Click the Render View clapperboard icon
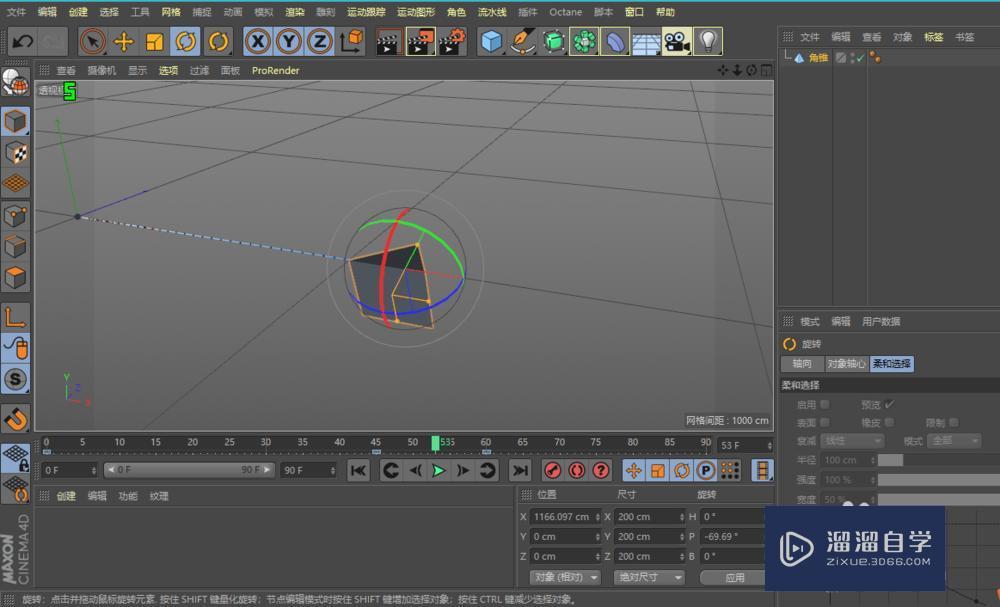The image size is (1000, 607). tap(389, 41)
